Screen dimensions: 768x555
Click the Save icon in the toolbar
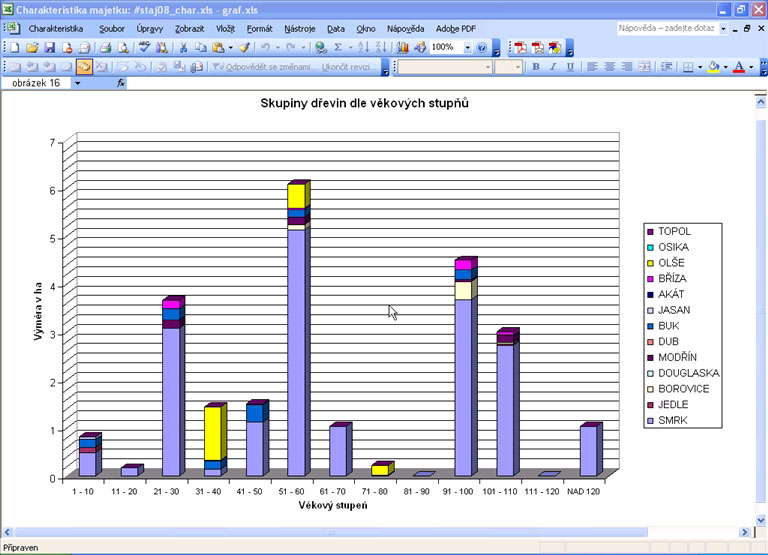pyautogui.click(x=49, y=47)
